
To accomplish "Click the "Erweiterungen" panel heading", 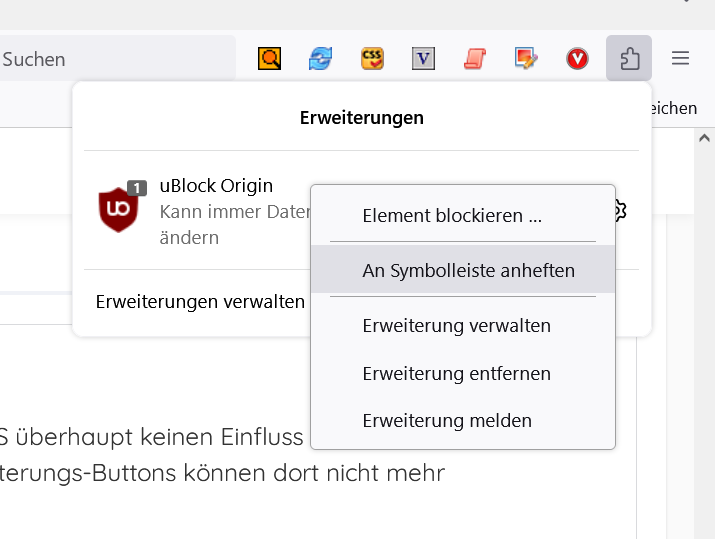I will 362,118.
